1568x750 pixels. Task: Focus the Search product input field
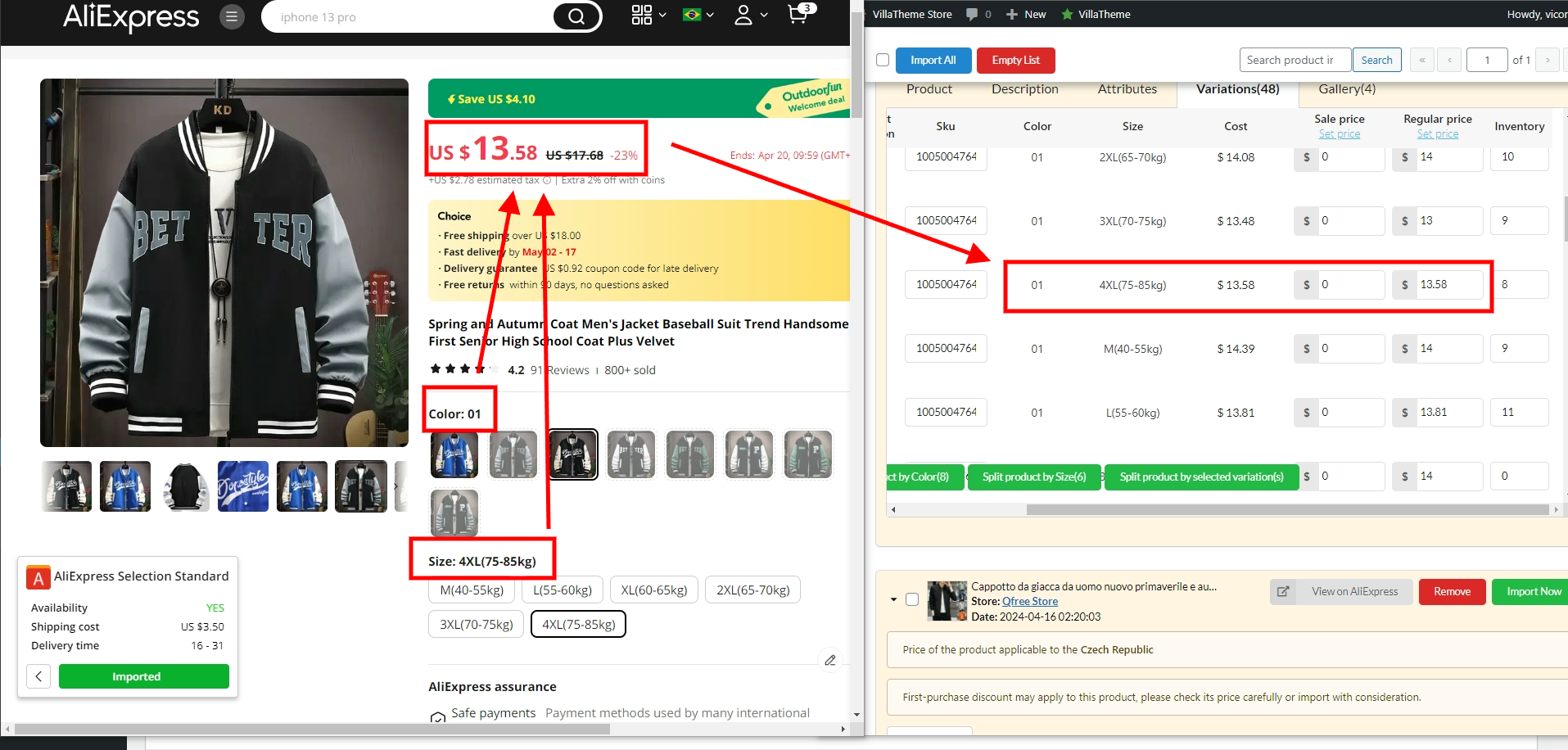pyautogui.click(x=1295, y=60)
